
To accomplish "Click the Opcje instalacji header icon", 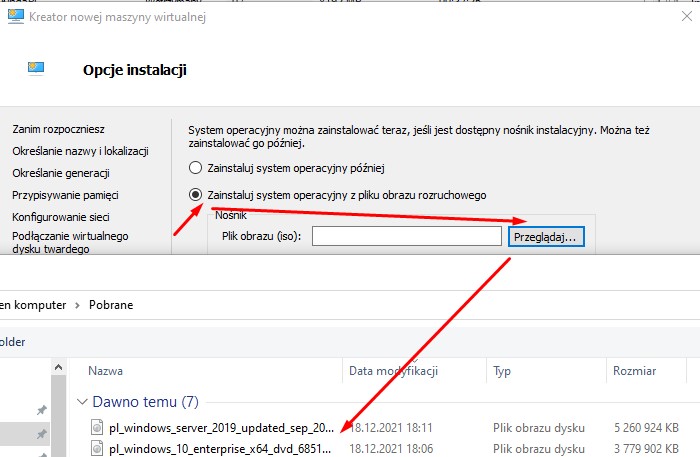I will tap(36, 68).
